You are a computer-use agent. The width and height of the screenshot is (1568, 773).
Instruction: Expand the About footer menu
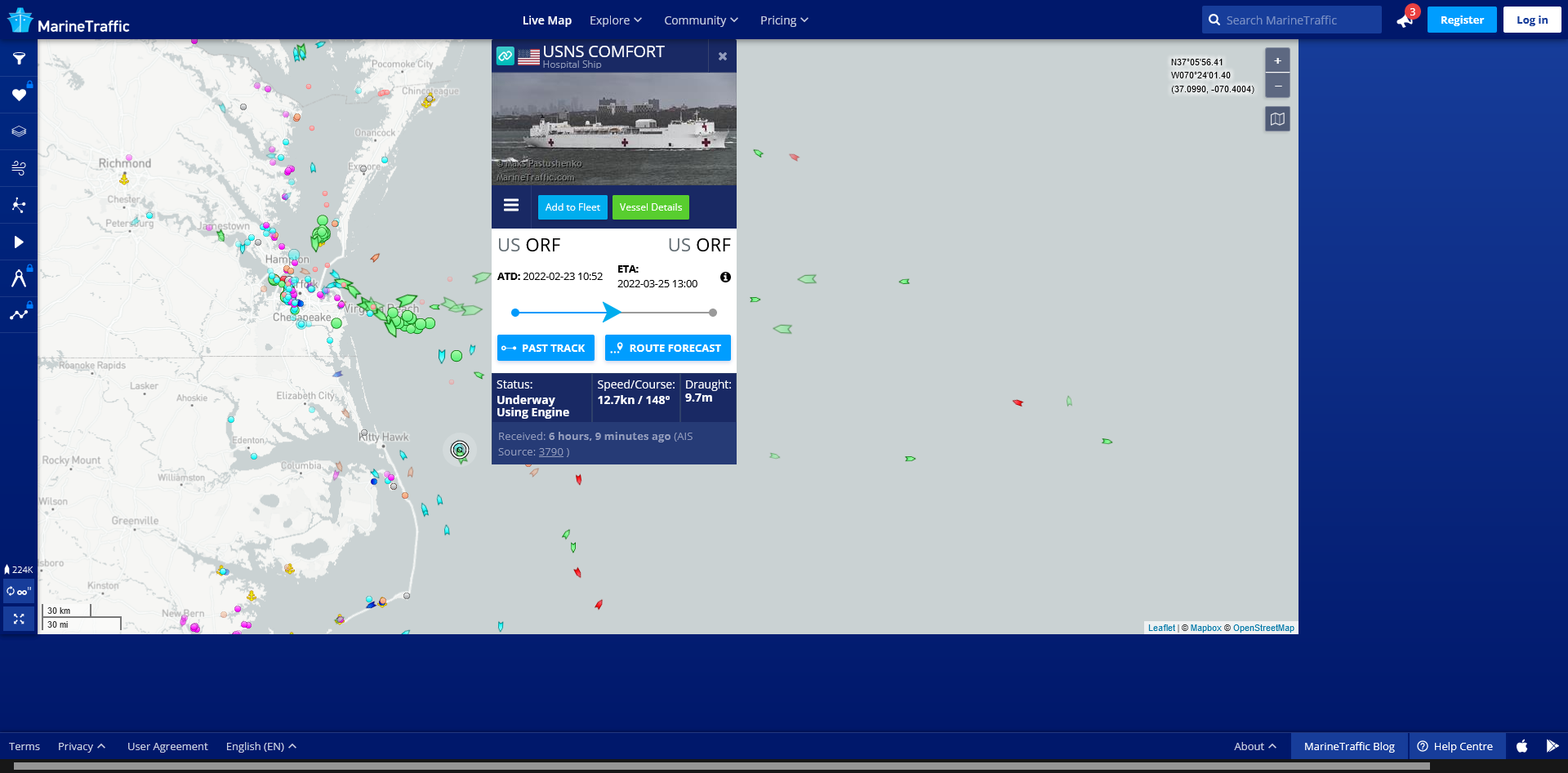(x=1255, y=746)
